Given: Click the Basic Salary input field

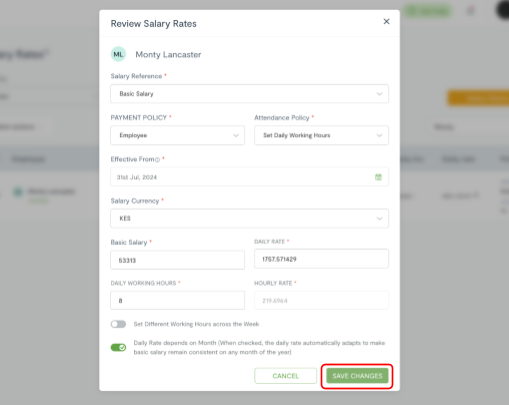Looking at the screenshot, I should (x=177, y=260).
